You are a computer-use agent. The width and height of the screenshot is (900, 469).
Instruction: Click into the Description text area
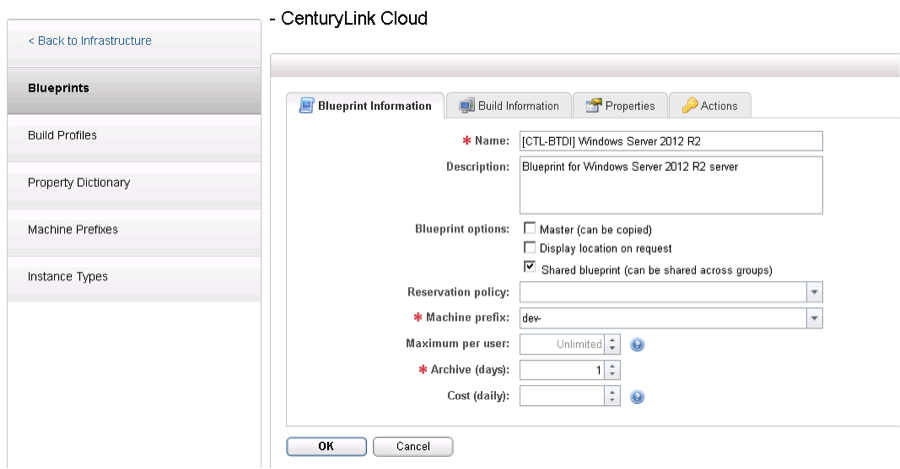[671, 185]
